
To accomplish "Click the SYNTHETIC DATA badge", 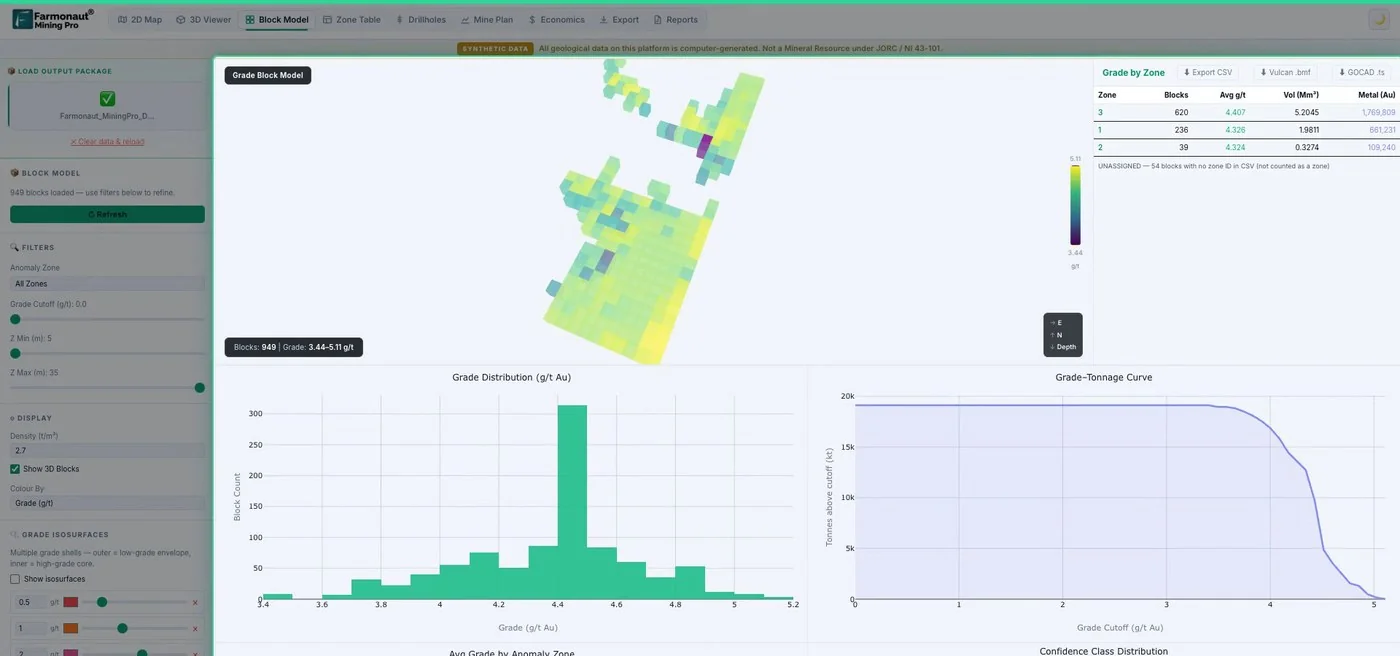I will 495,48.
